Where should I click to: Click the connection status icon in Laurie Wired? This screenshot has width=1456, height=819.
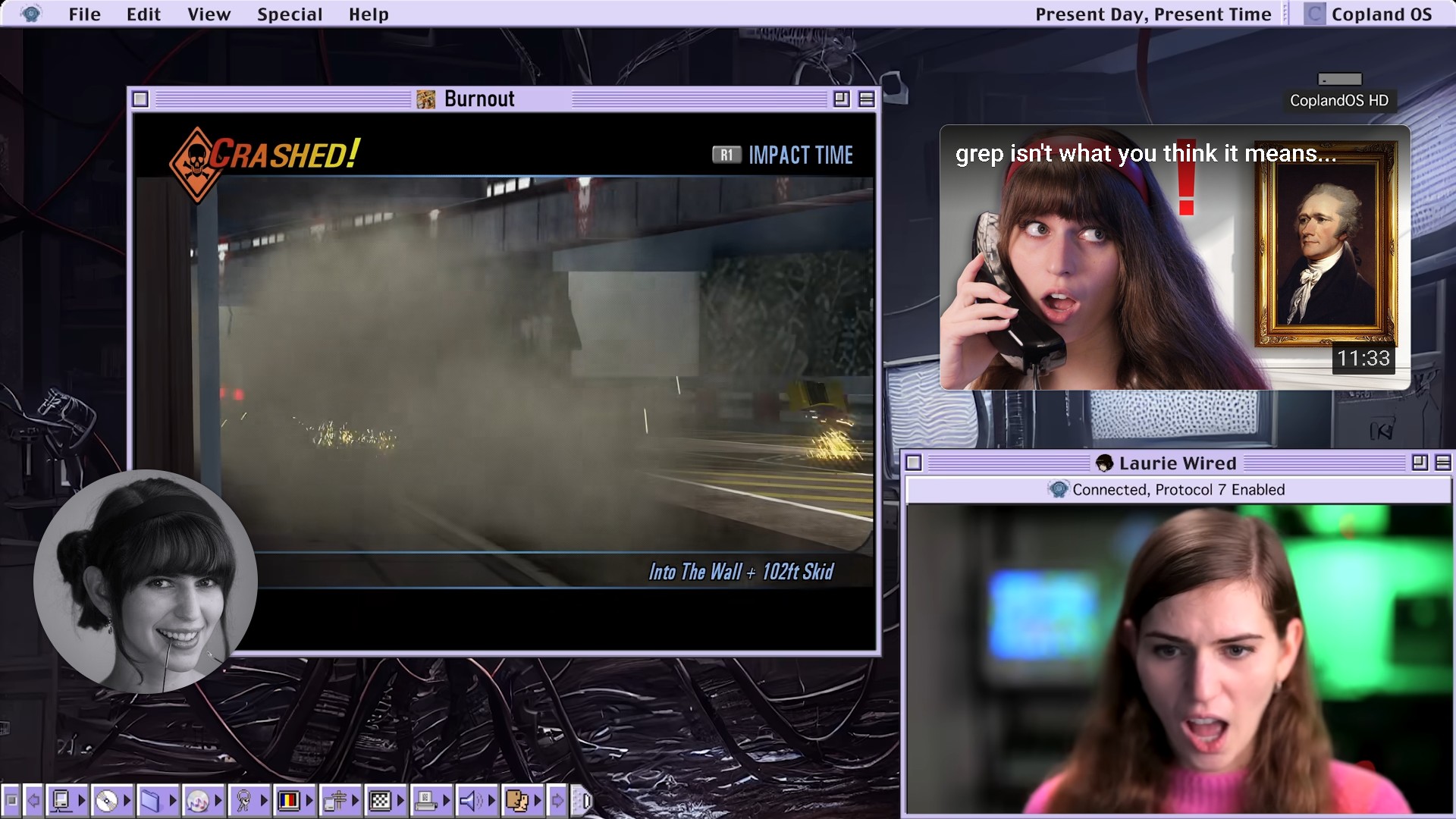(1059, 489)
